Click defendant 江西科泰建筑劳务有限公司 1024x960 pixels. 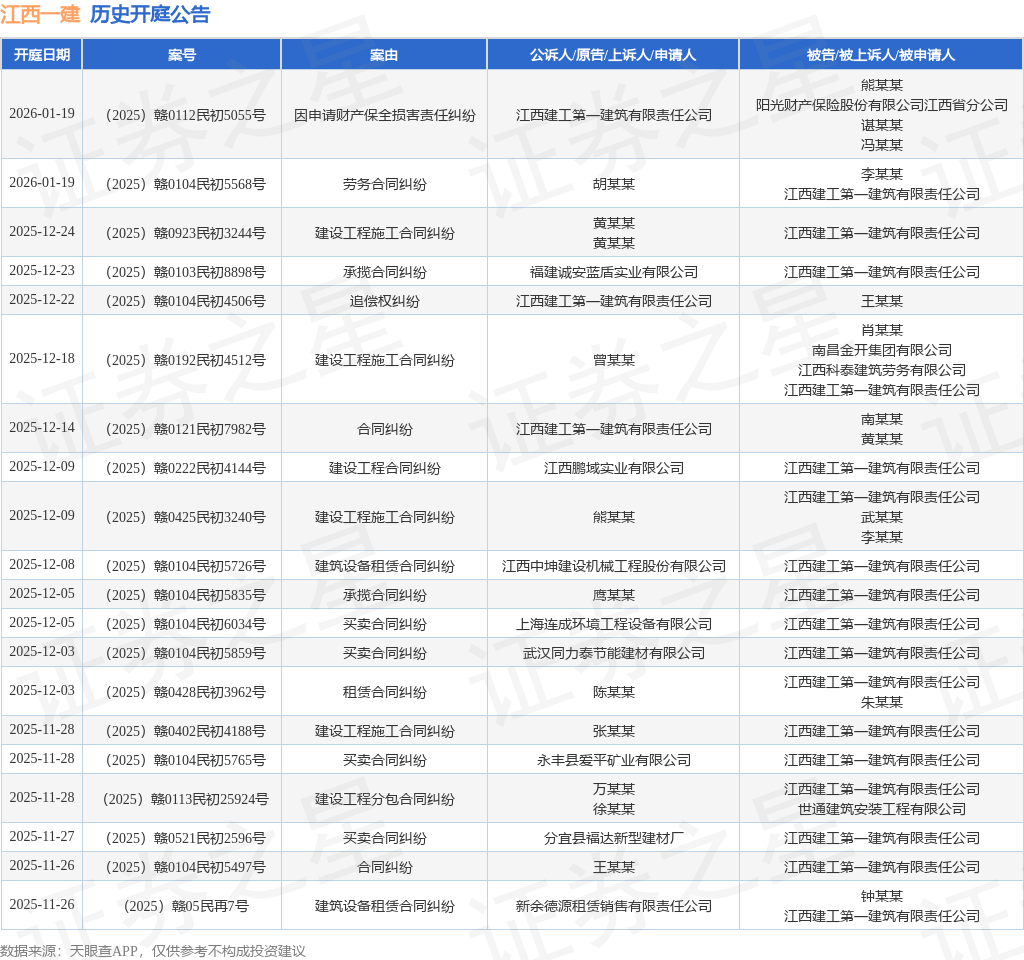pos(882,370)
